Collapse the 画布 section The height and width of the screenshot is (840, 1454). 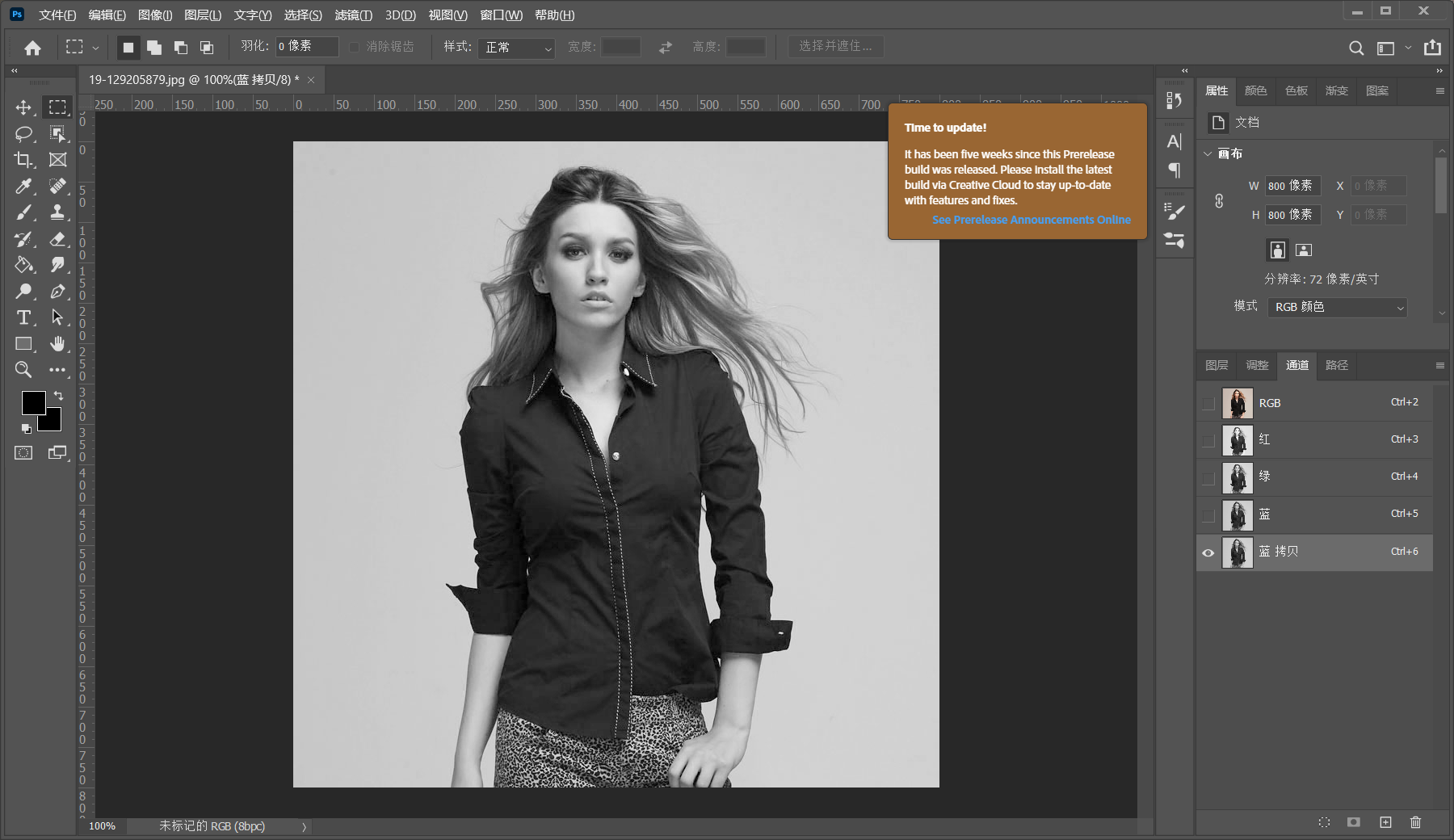[1208, 153]
